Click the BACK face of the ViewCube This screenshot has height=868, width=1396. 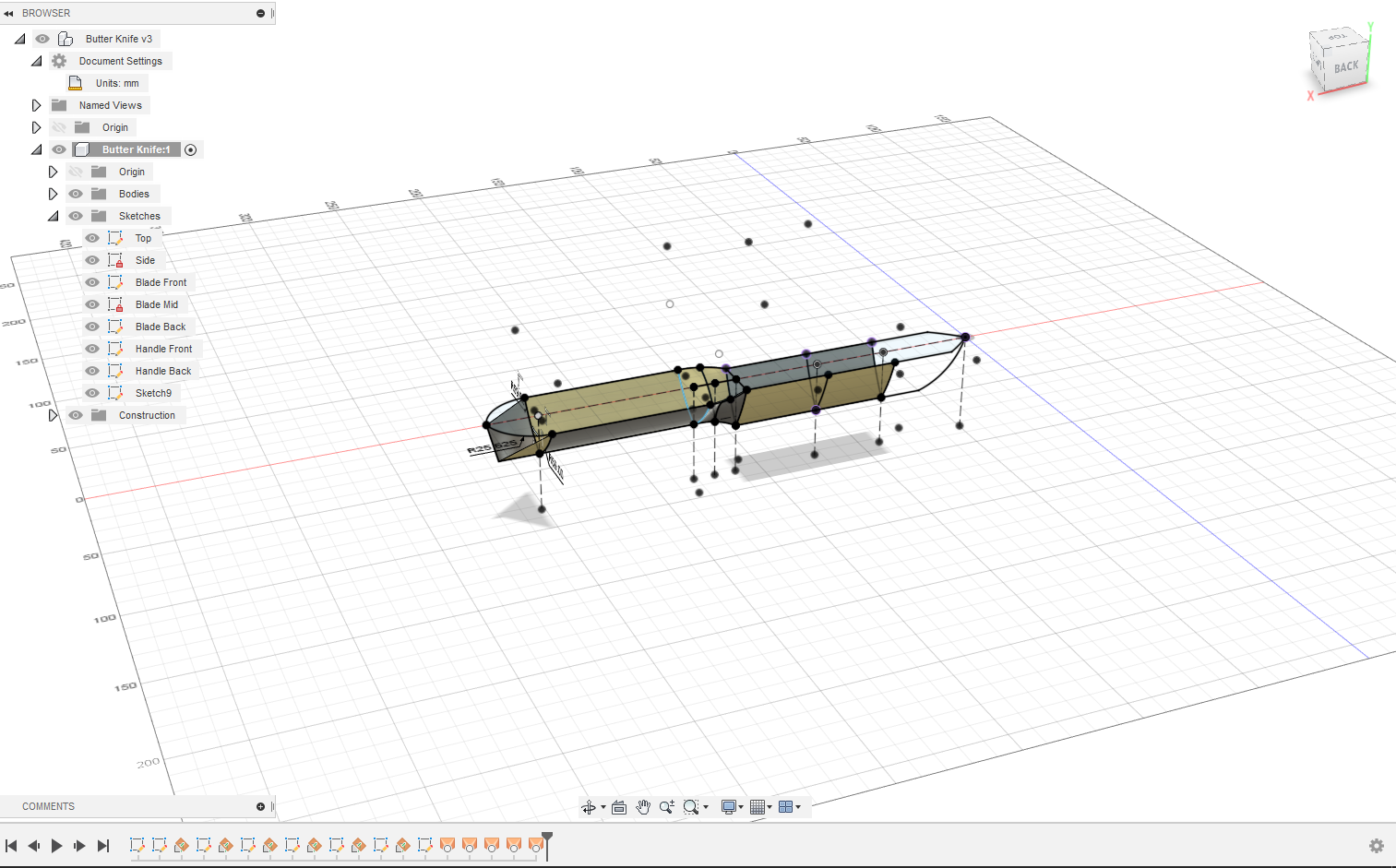pyautogui.click(x=1345, y=67)
